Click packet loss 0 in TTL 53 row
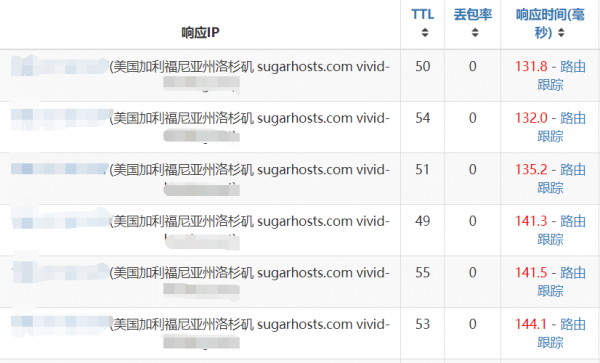Image resolution: width=600 pixels, height=363 pixels. [x=473, y=324]
